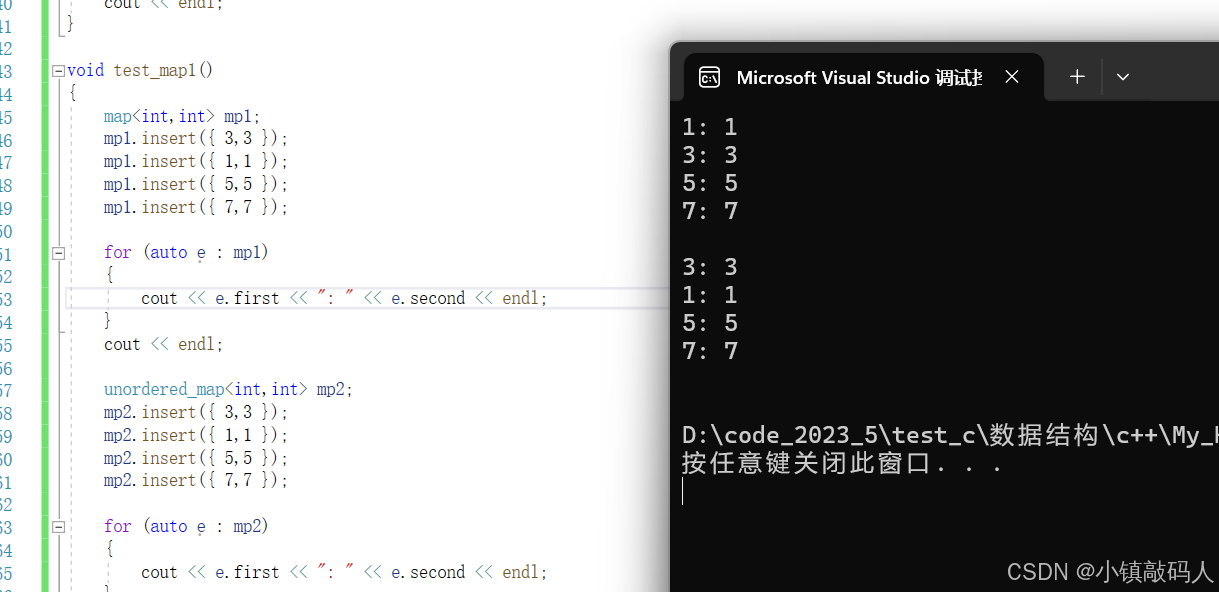This screenshot has height=592, width=1219.
Task: Open the terminal profile dropdown chevron
Action: [1123, 77]
